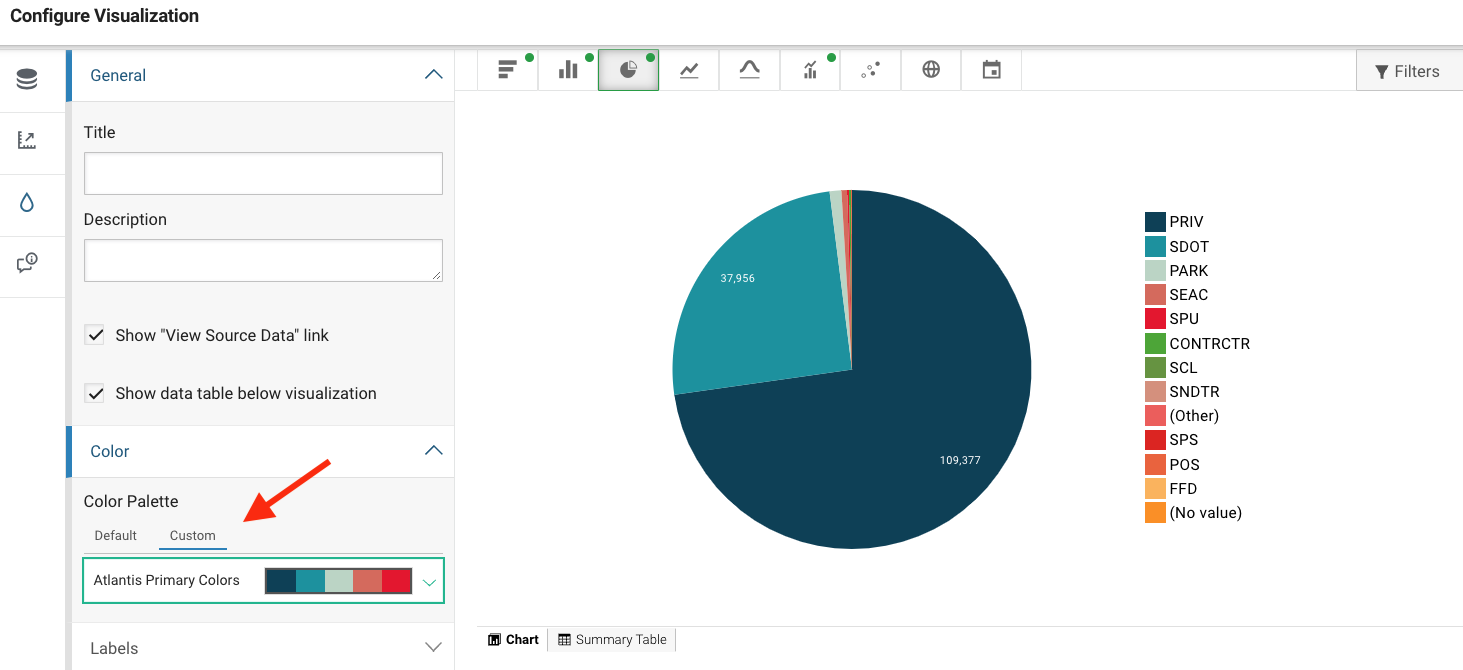Click the Labels section header text

pyautogui.click(x=114, y=648)
